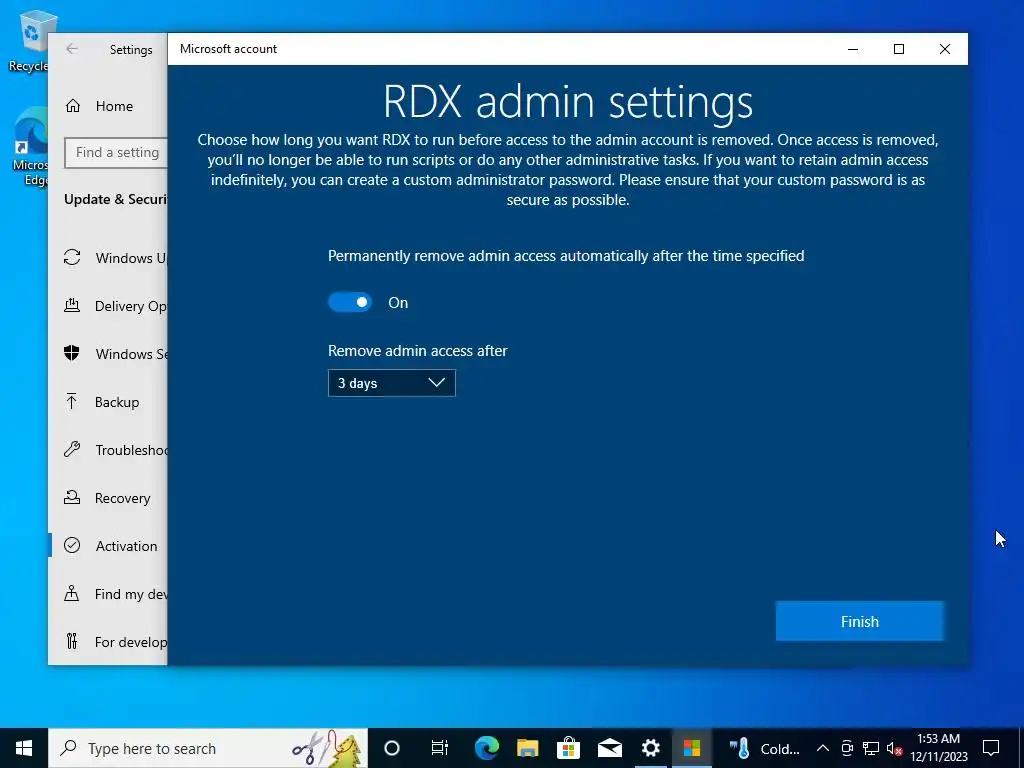Click the Recovery icon in sidebar

[x=72, y=498]
